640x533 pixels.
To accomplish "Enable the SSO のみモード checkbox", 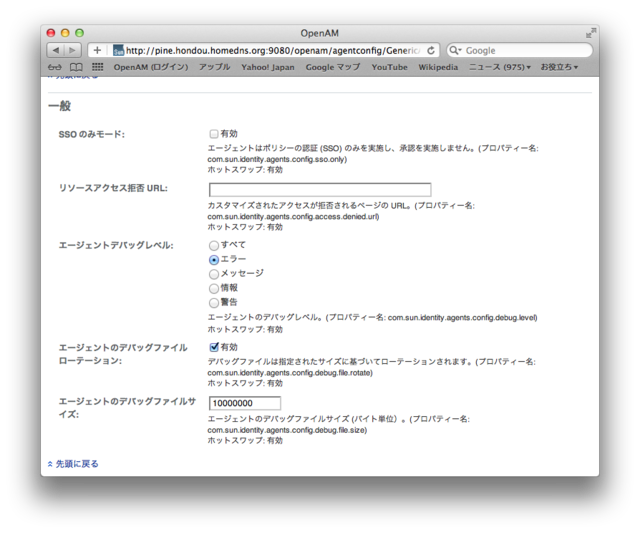I will tap(214, 133).
